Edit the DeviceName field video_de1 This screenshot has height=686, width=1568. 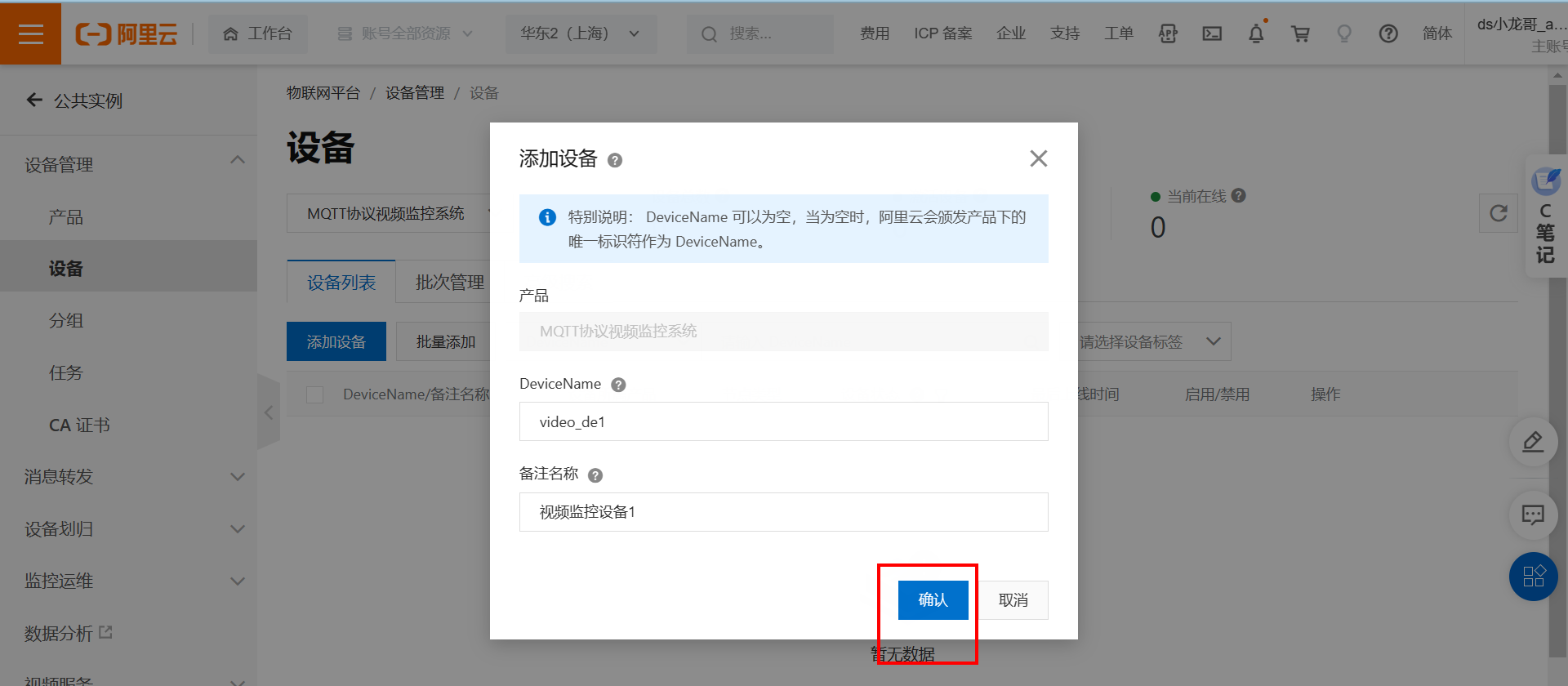[x=784, y=421]
